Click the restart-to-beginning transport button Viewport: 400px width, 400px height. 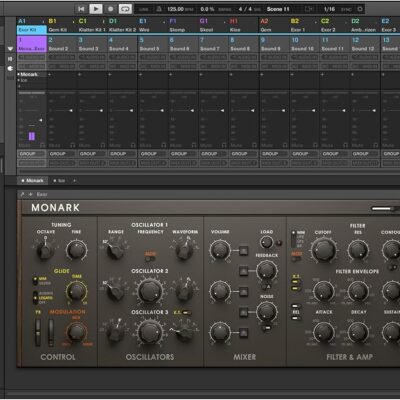tap(81, 9)
